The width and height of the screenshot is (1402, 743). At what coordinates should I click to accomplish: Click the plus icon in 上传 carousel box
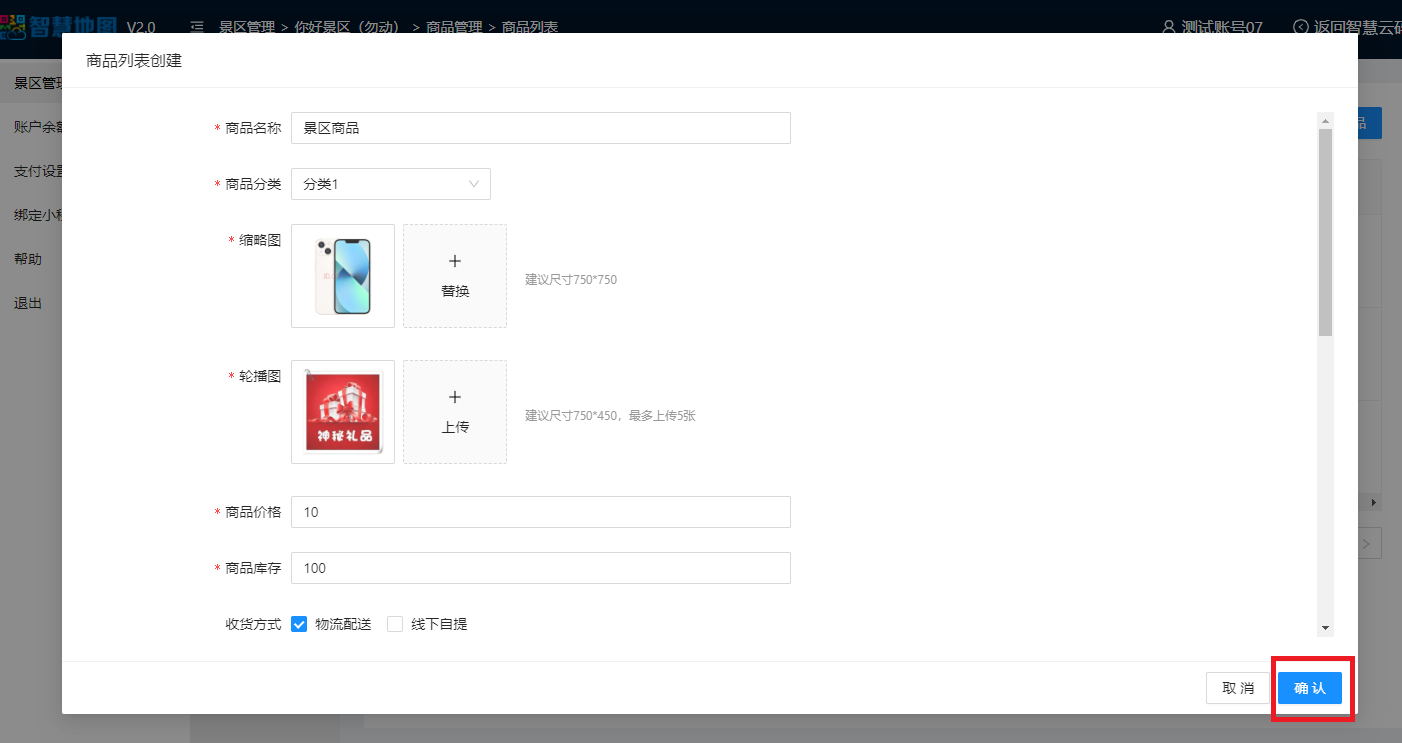point(455,397)
